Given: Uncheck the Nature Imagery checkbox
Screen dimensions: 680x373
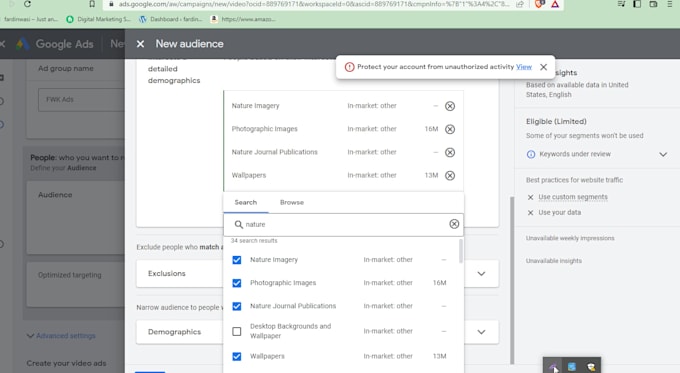Looking at the screenshot, I should tap(237, 260).
